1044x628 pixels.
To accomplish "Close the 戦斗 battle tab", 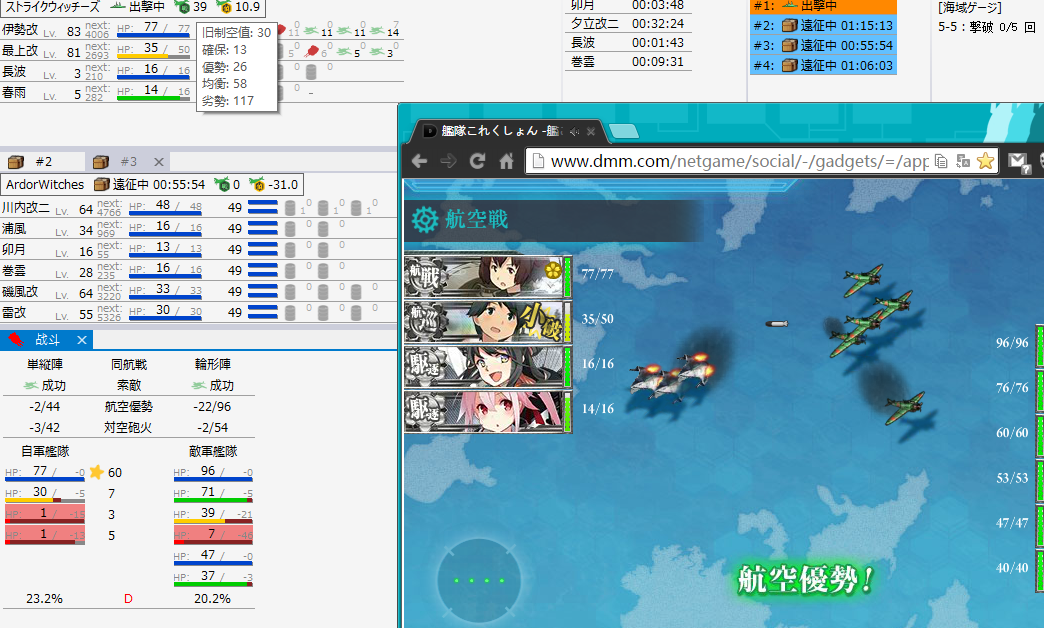I will click(x=81, y=340).
